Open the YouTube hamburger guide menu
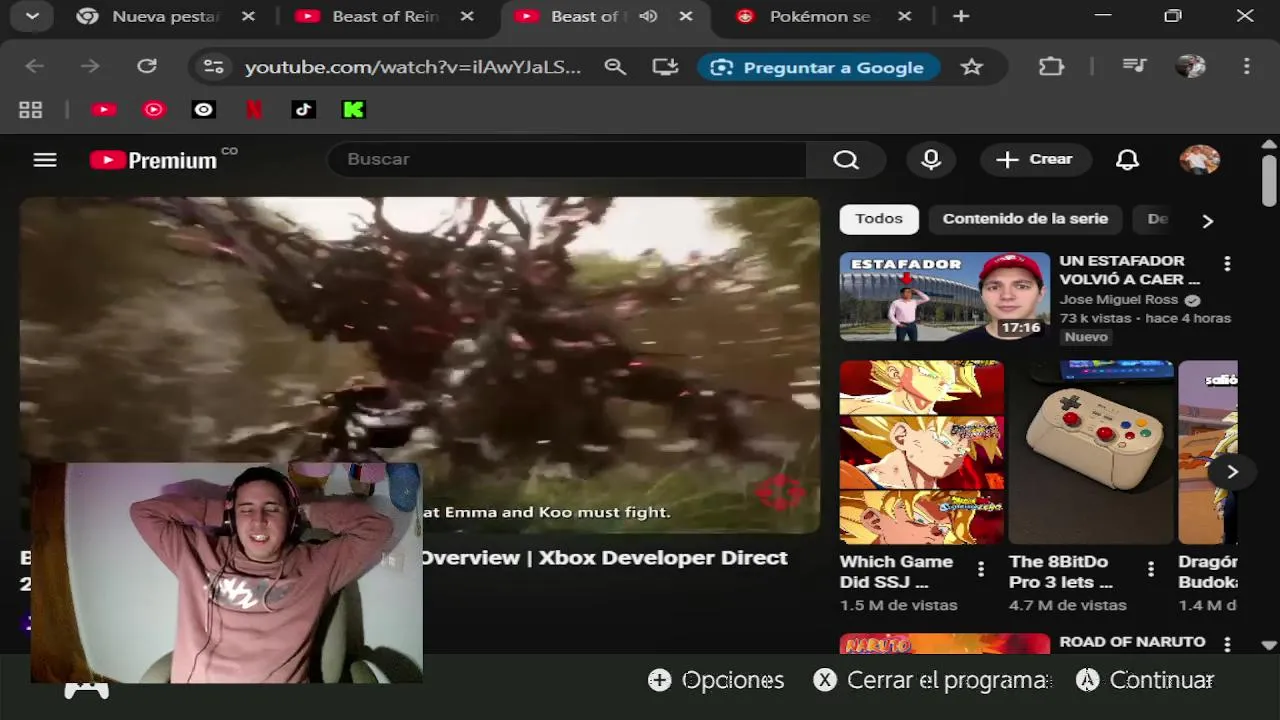Viewport: 1280px width, 720px height. click(45, 160)
